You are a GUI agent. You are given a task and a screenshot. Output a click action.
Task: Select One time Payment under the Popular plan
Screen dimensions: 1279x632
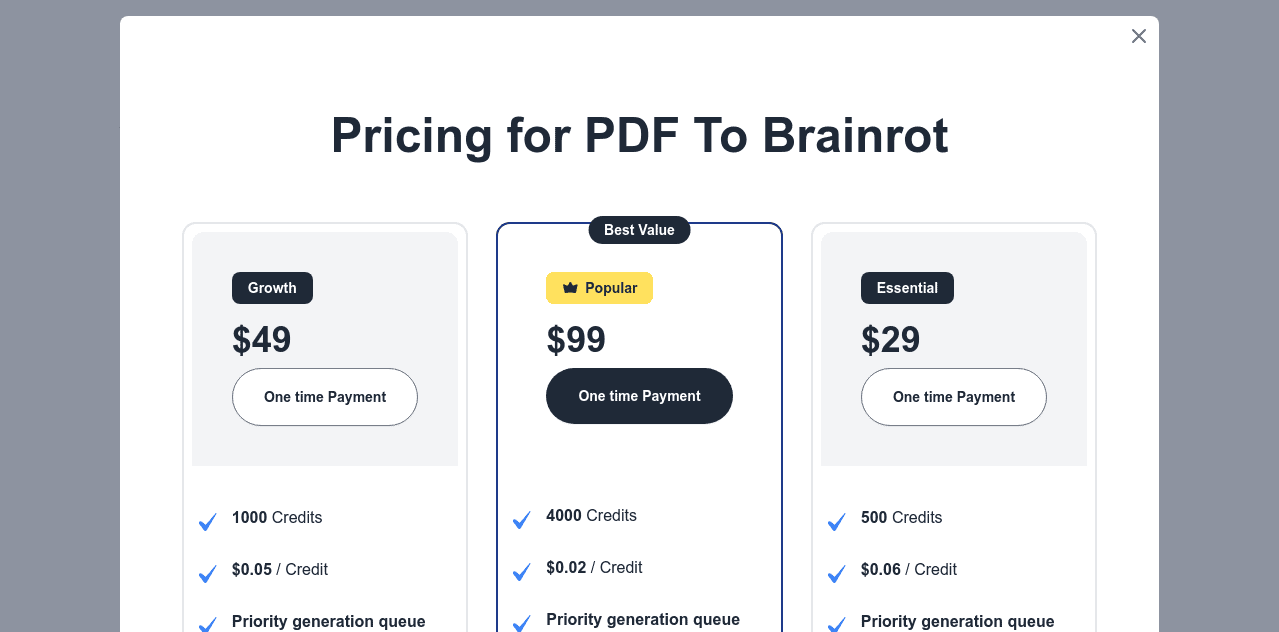point(639,396)
